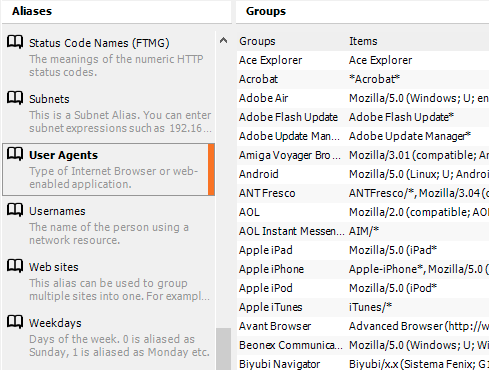Click the book icon beside Web sites
489x370 pixels.
[x=15, y=266]
